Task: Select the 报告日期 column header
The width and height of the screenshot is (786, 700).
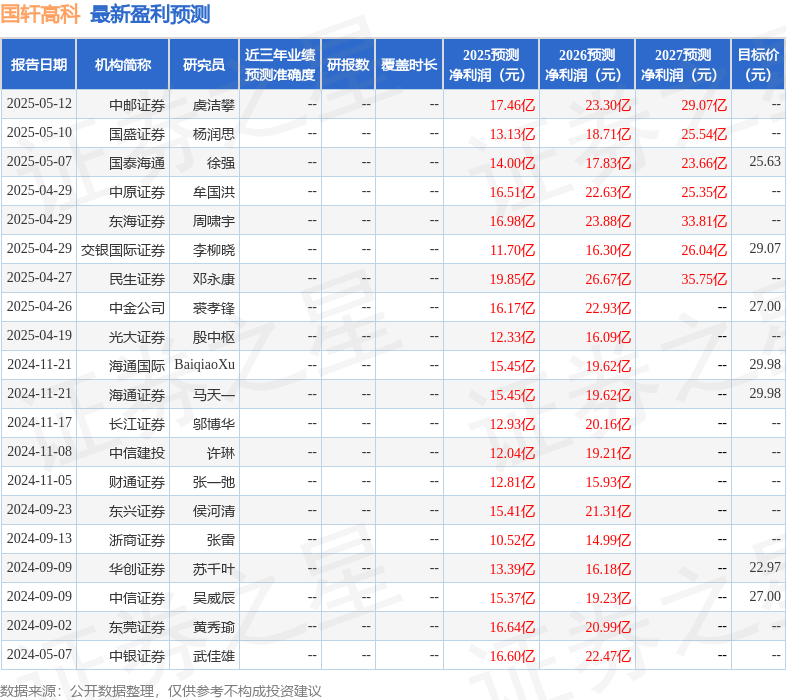Action: (x=39, y=65)
